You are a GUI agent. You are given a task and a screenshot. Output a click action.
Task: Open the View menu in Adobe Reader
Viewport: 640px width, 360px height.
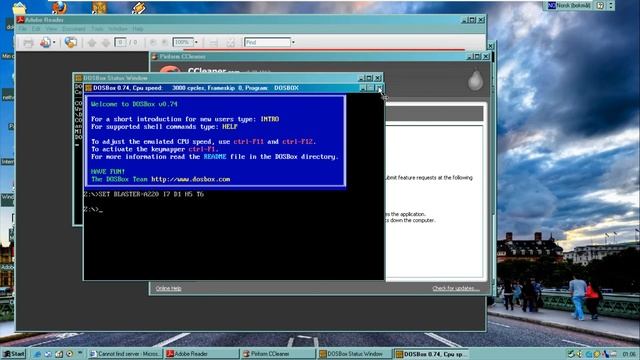click(51, 29)
